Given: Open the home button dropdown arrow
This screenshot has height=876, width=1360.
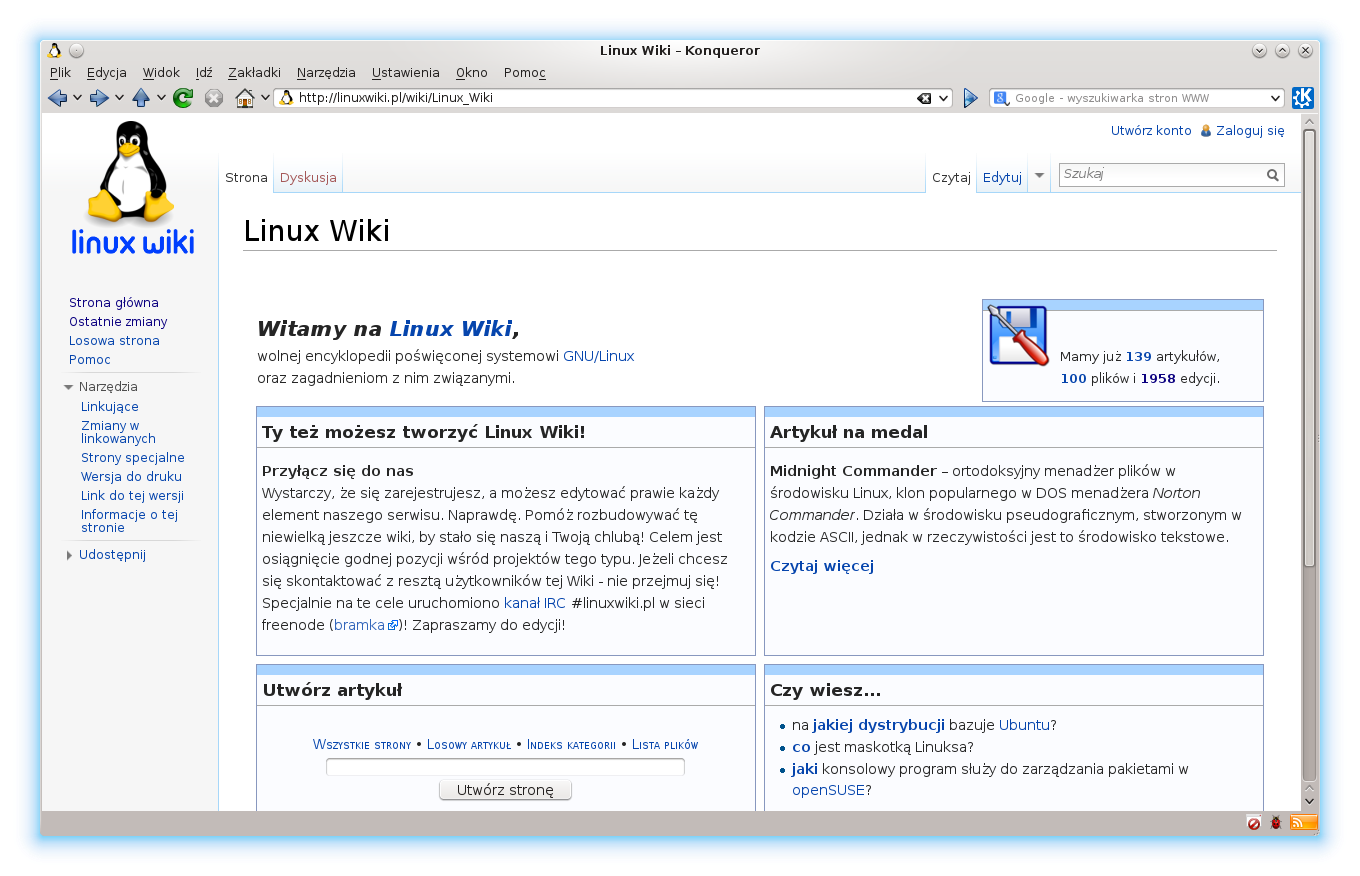Looking at the screenshot, I should 265,98.
